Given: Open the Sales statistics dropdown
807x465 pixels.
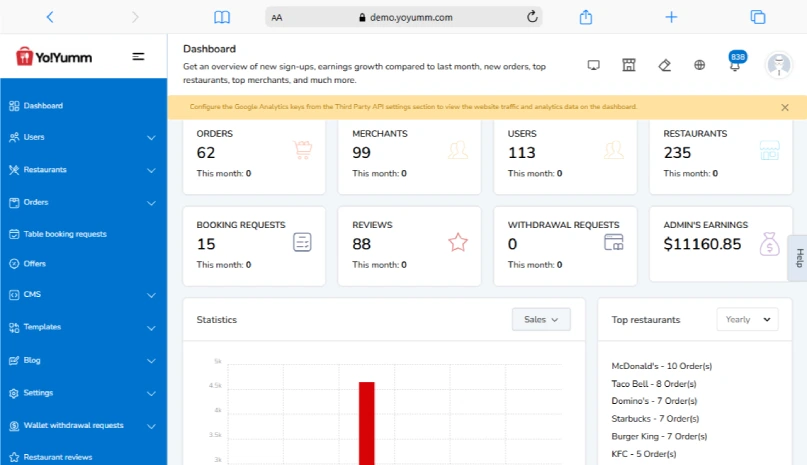Looking at the screenshot, I should pos(541,319).
